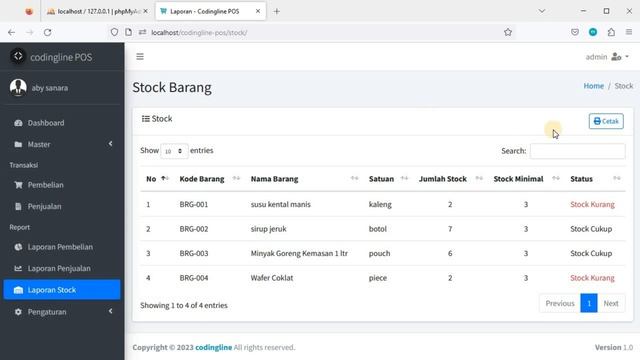Sort by Stock Minimal column

pos(527,179)
